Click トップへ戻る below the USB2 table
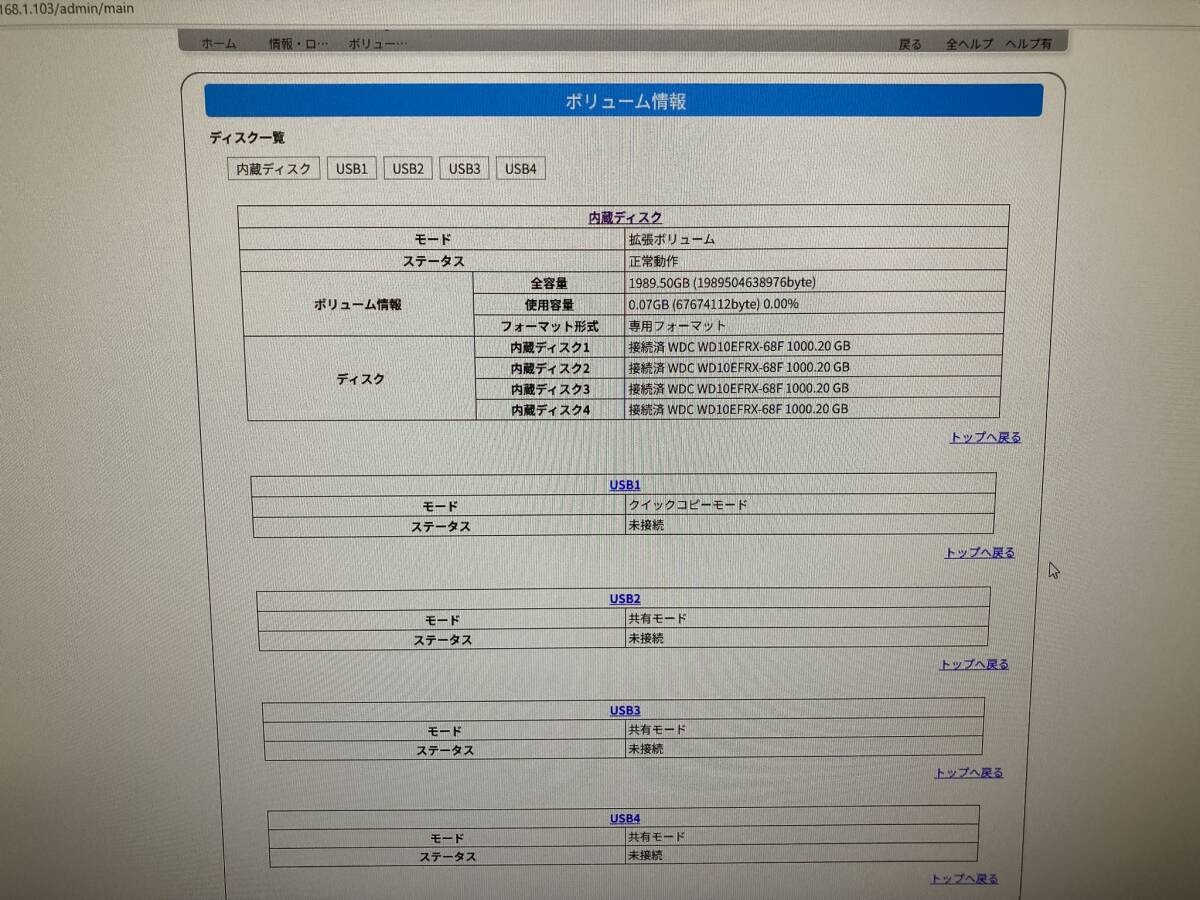Image resolution: width=1200 pixels, height=900 pixels. pos(974,664)
